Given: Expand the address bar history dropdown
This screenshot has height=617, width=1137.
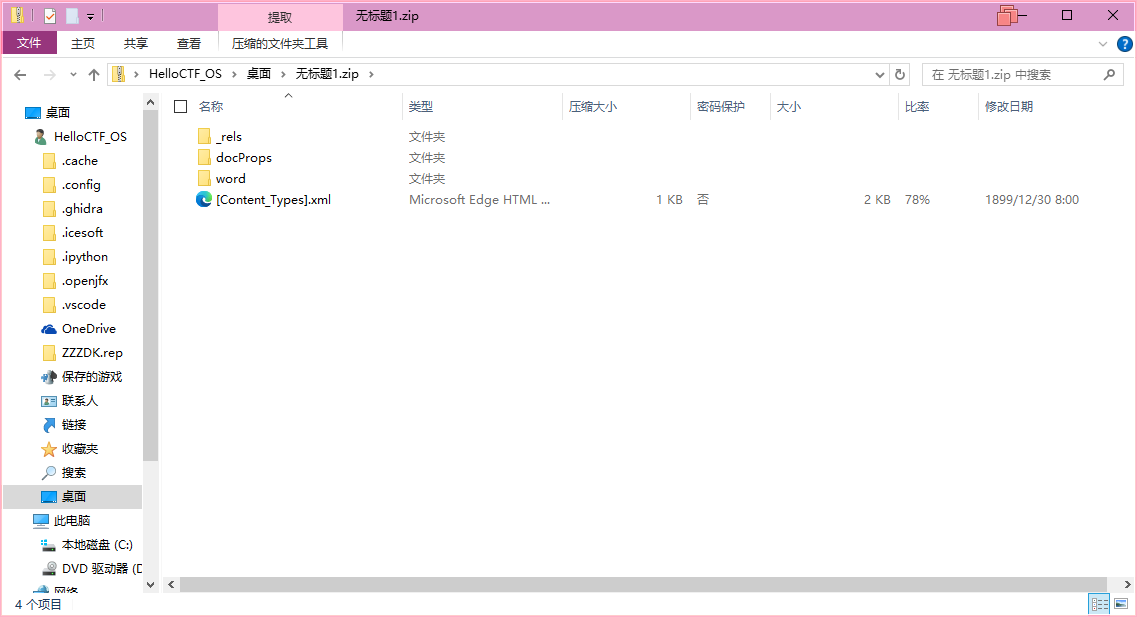Looking at the screenshot, I should [x=880, y=75].
